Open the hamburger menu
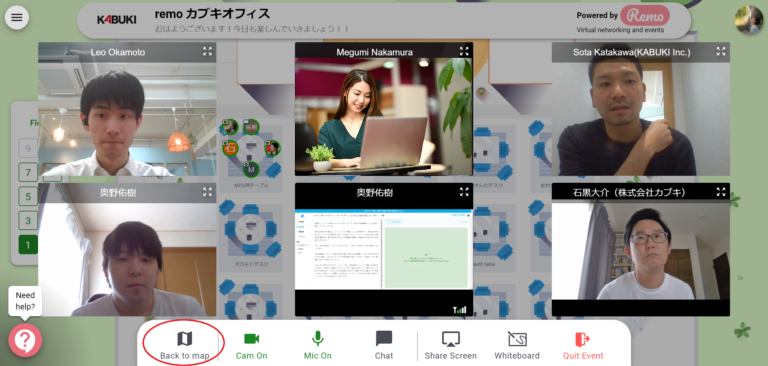This screenshot has width=768, height=366. (17, 18)
